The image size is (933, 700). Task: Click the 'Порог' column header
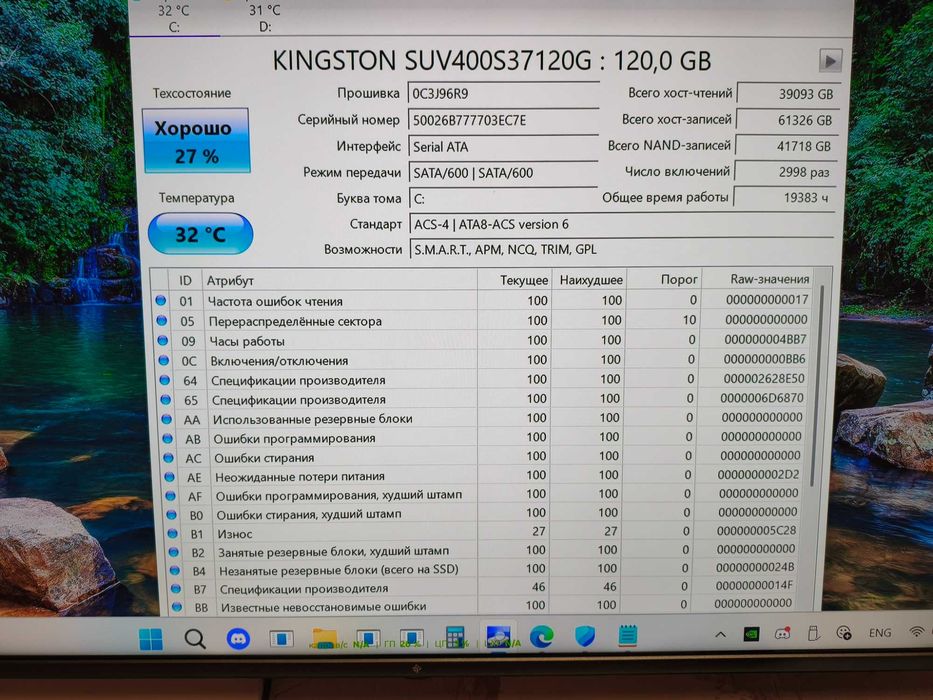tap(665, 279)
